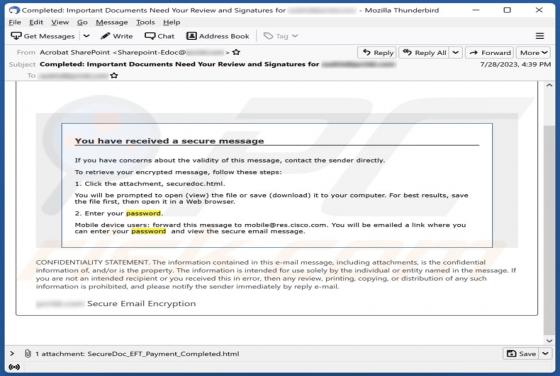Open the Help menu
This screenshot has height=376, width=560.
coord(171,22)
